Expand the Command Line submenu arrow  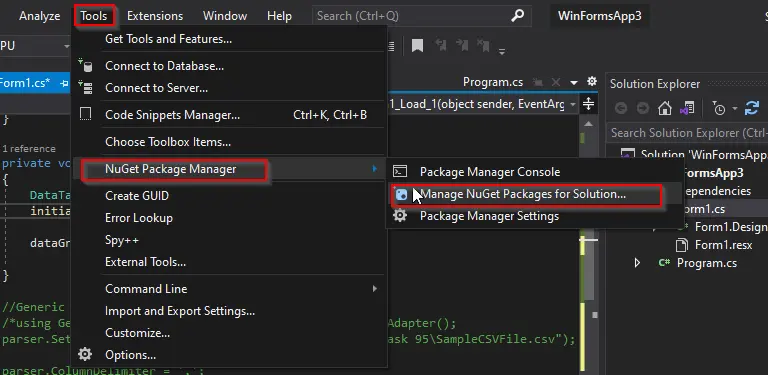click(x=375, y=289)
